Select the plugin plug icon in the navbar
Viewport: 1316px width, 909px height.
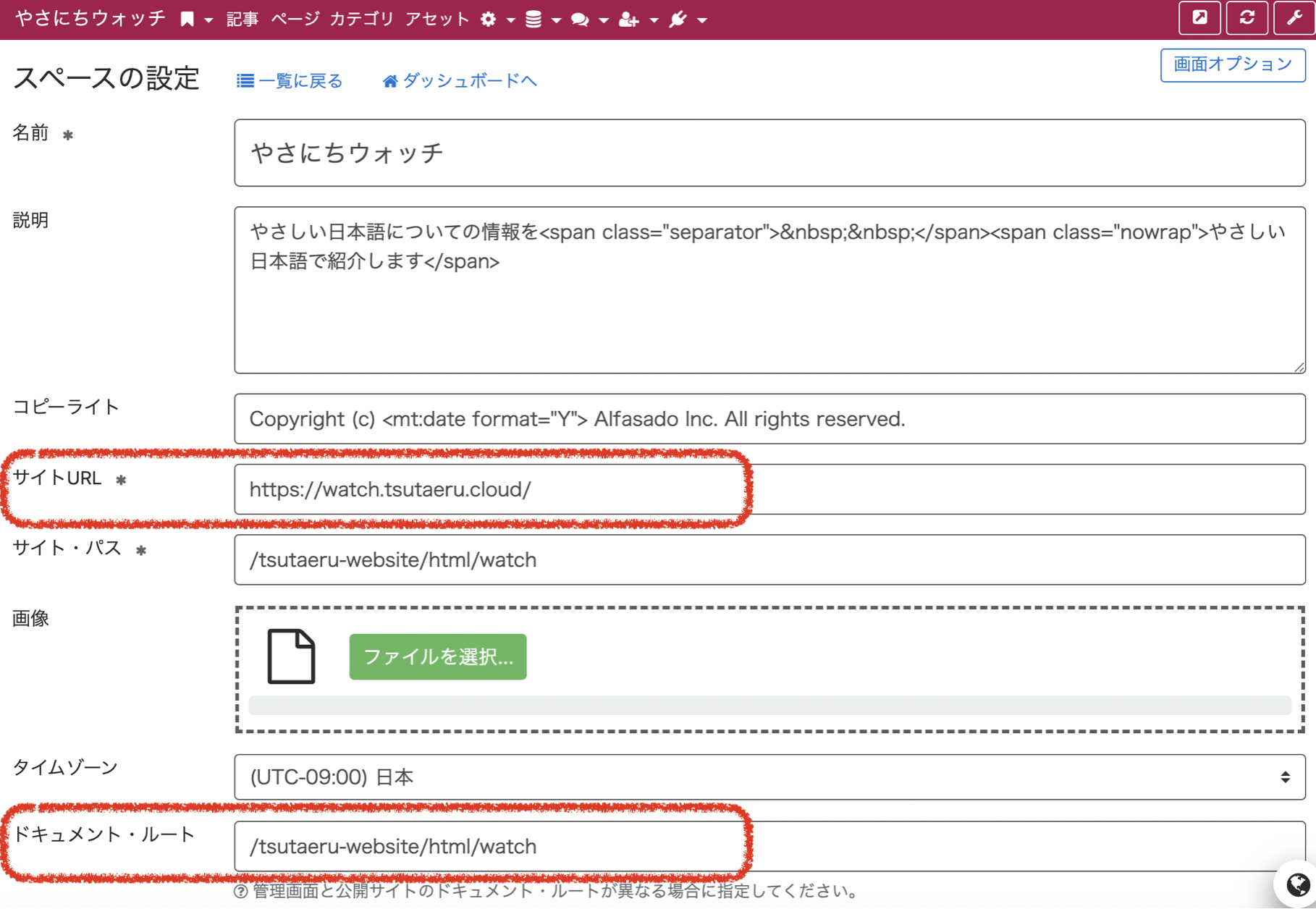[678, 19]
